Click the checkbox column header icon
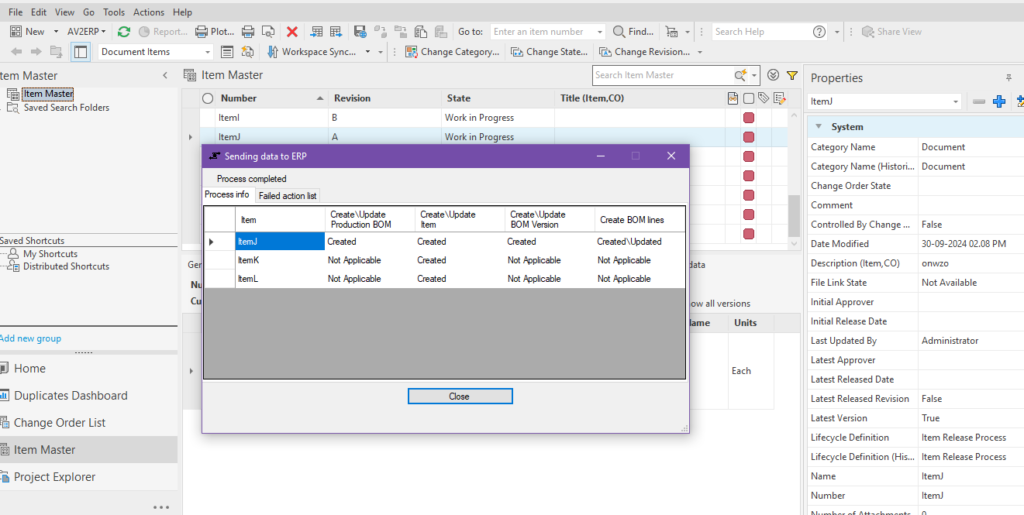Screen dimensions: 1024x515 click(x=748, y=98)
